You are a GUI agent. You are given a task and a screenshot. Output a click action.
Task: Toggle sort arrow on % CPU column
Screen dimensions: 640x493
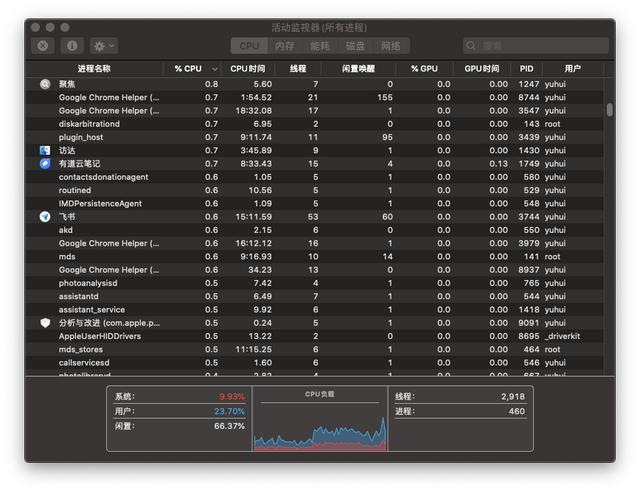click(x=213, y=69)
